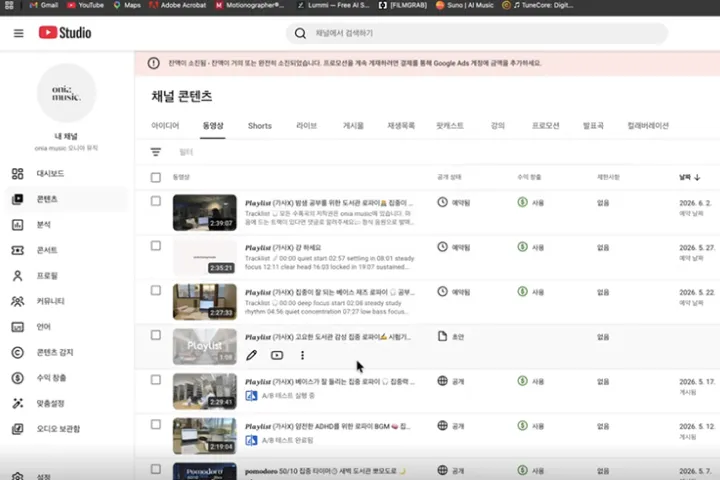This screenshot has height=480, width=720.
Task: Select checkbox for the draft Playlist video
Action: pyautogui.click(x=156, y=335)
